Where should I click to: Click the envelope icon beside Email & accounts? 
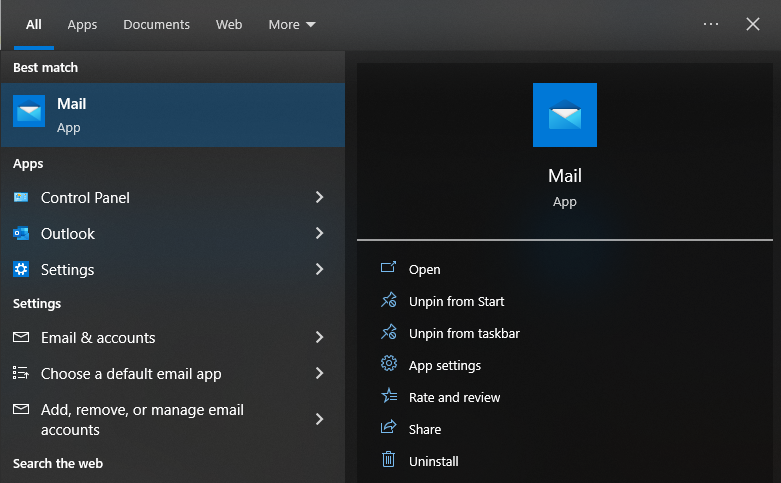pyautogui.click(x=21, y=338)
